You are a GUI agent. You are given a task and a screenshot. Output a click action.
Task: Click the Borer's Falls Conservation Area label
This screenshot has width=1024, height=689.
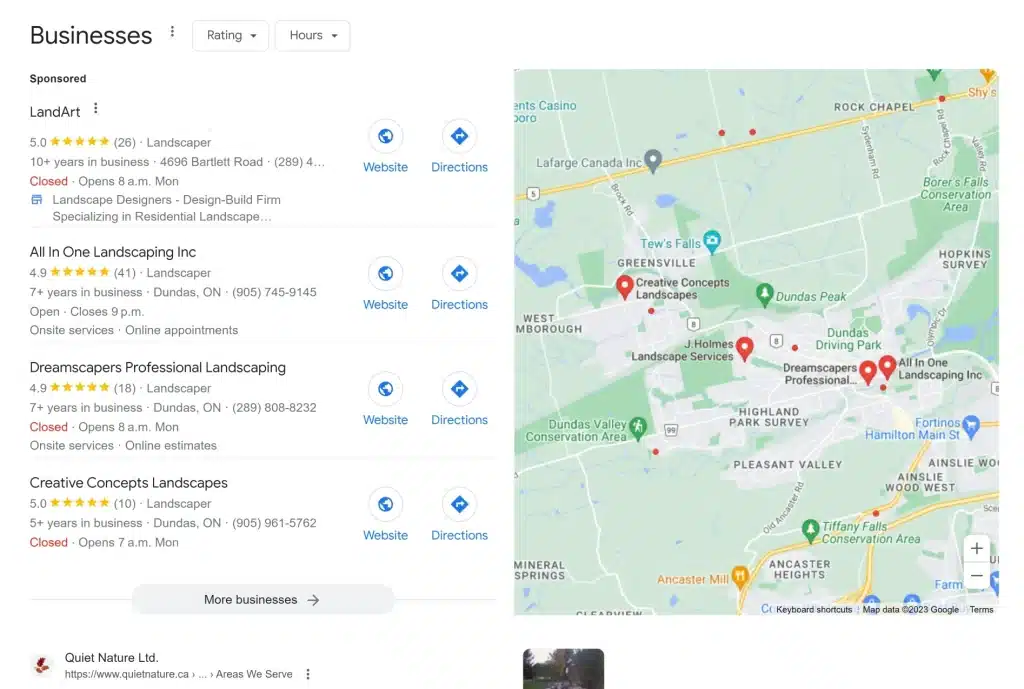point(955,195)
